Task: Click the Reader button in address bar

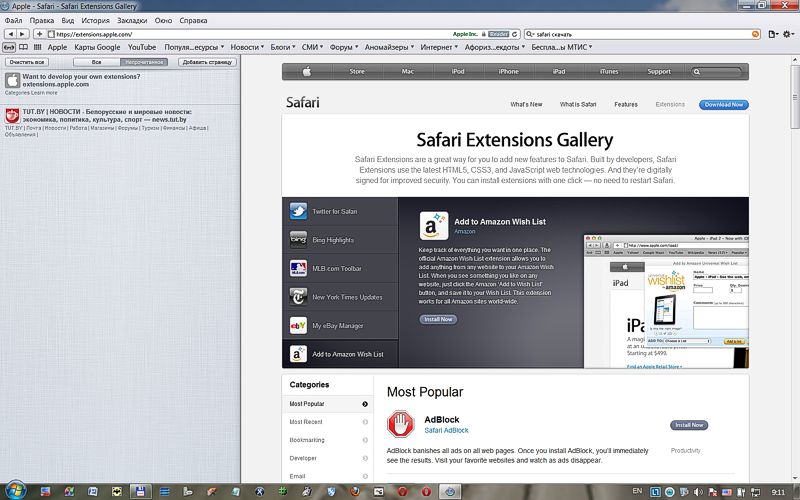Action: [498, 34]
